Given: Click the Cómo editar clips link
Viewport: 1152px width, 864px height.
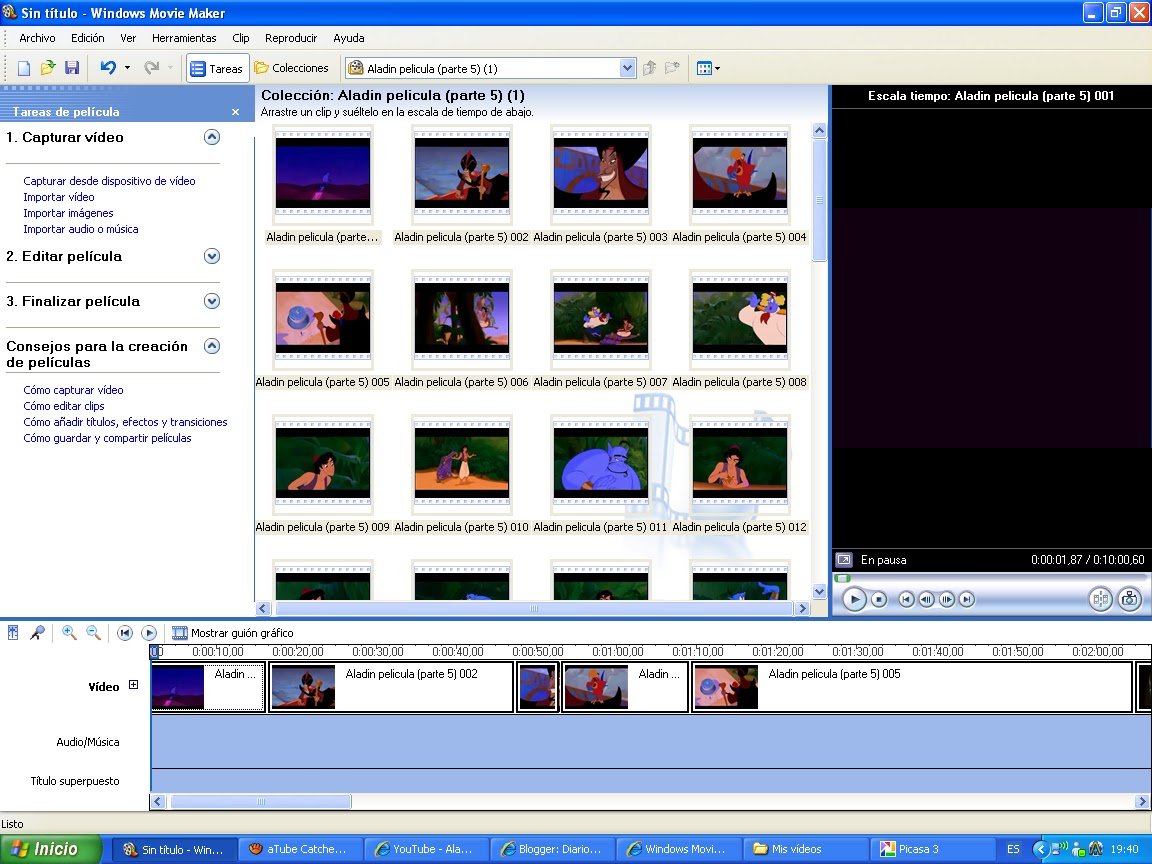Looking at the screenshot, I should pyautogui.click(x=64, y=406).
